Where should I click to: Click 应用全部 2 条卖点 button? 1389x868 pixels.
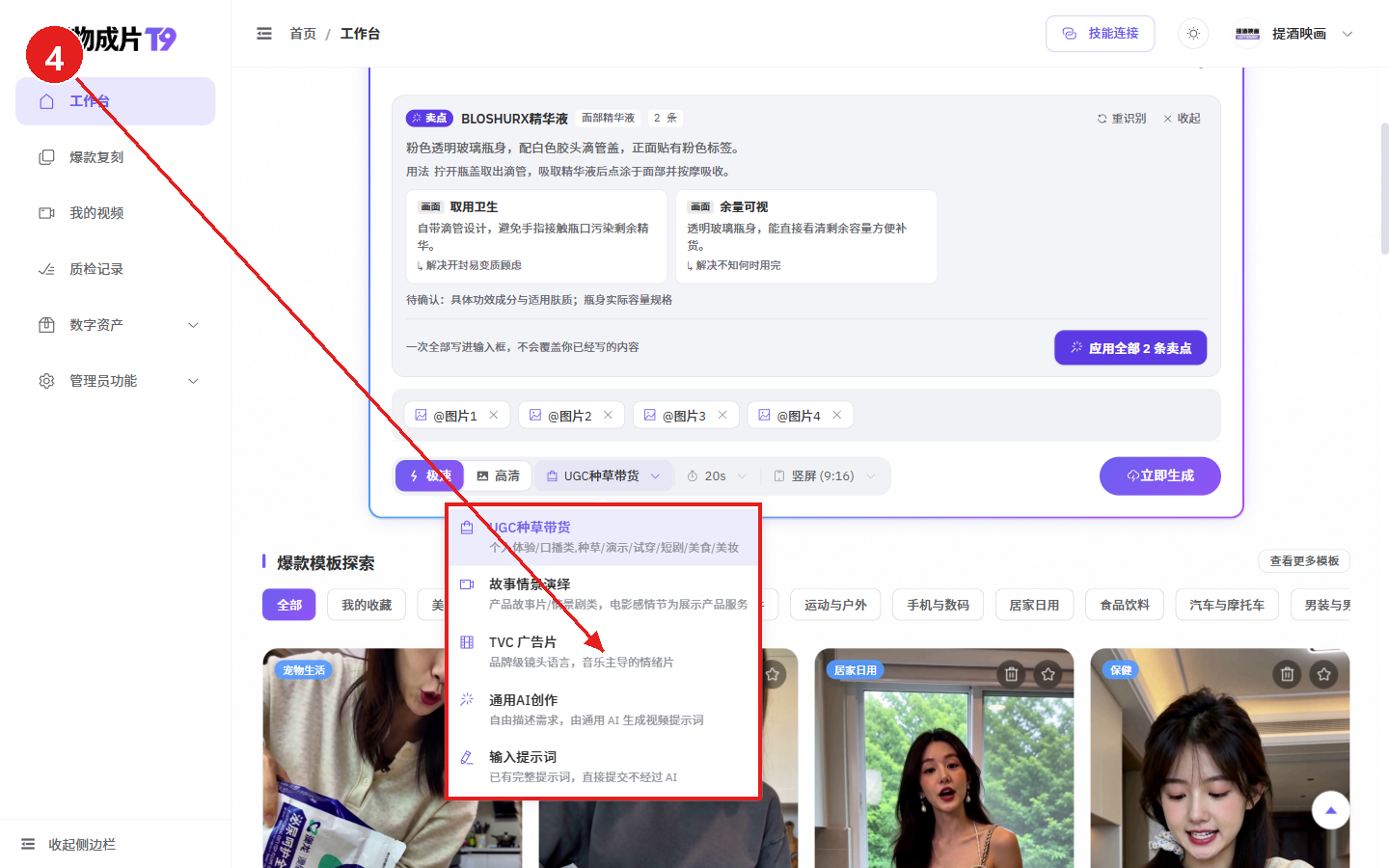[x=1130, y=348]
